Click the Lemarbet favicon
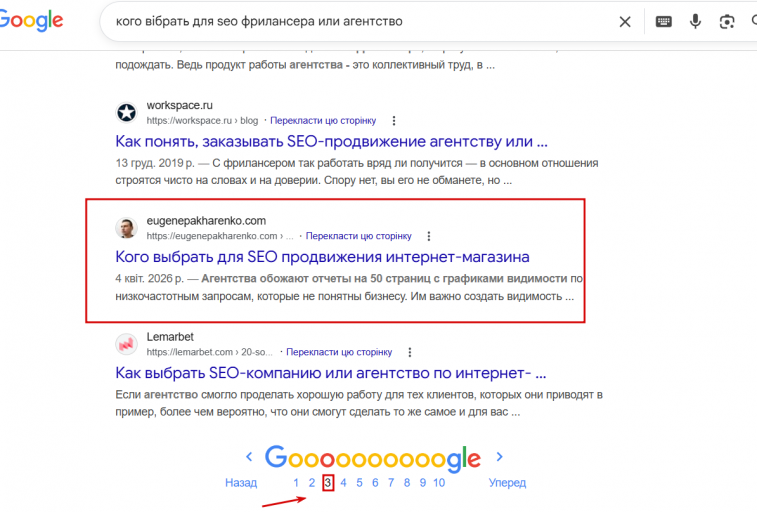Screen dimensions: 757x512 pos(126,344)
